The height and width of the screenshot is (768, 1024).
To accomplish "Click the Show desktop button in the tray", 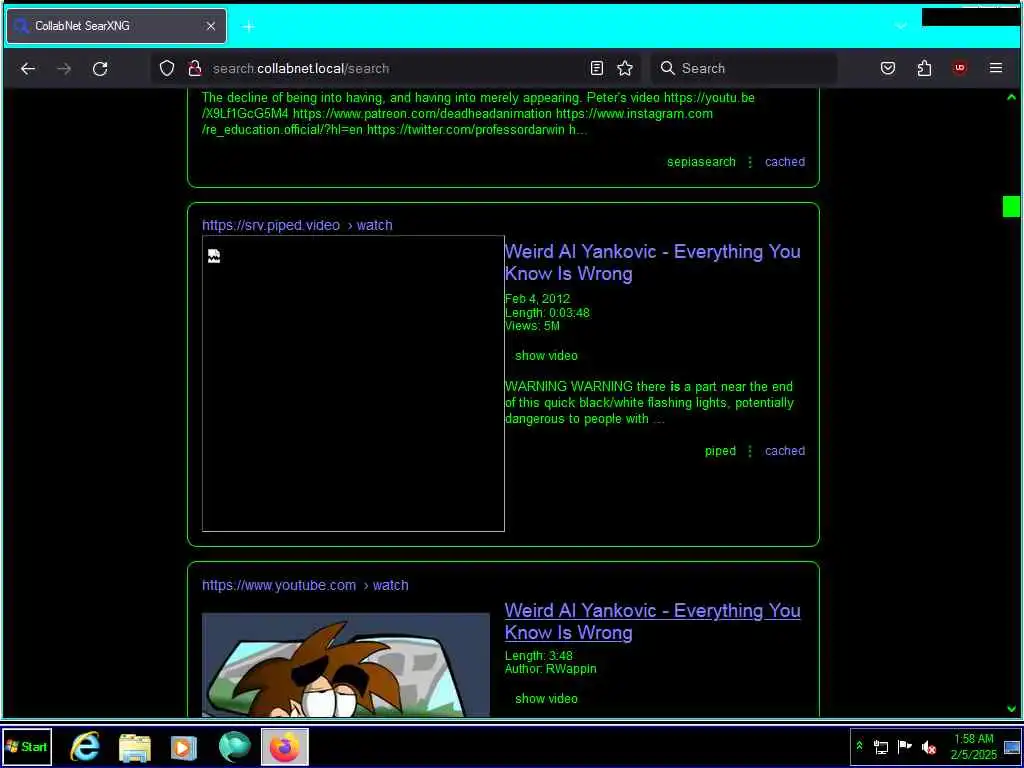I will [x=1012, y=747].
